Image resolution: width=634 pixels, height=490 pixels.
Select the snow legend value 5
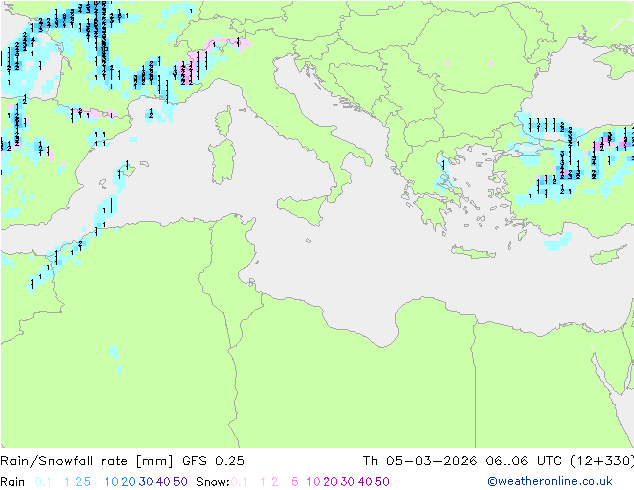click(295, 482)
